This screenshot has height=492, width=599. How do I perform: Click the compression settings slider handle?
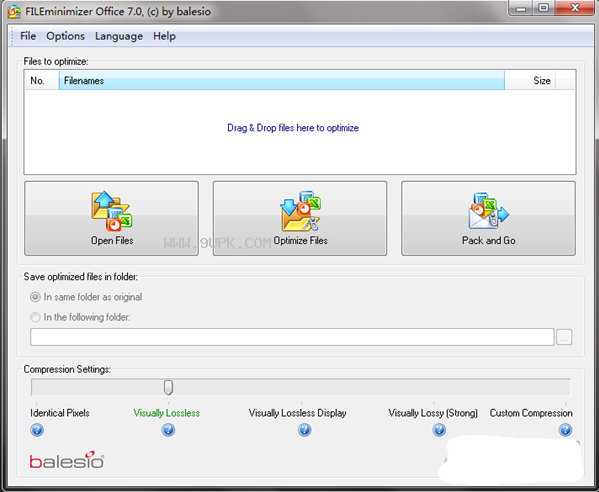[x=168, y=387]
